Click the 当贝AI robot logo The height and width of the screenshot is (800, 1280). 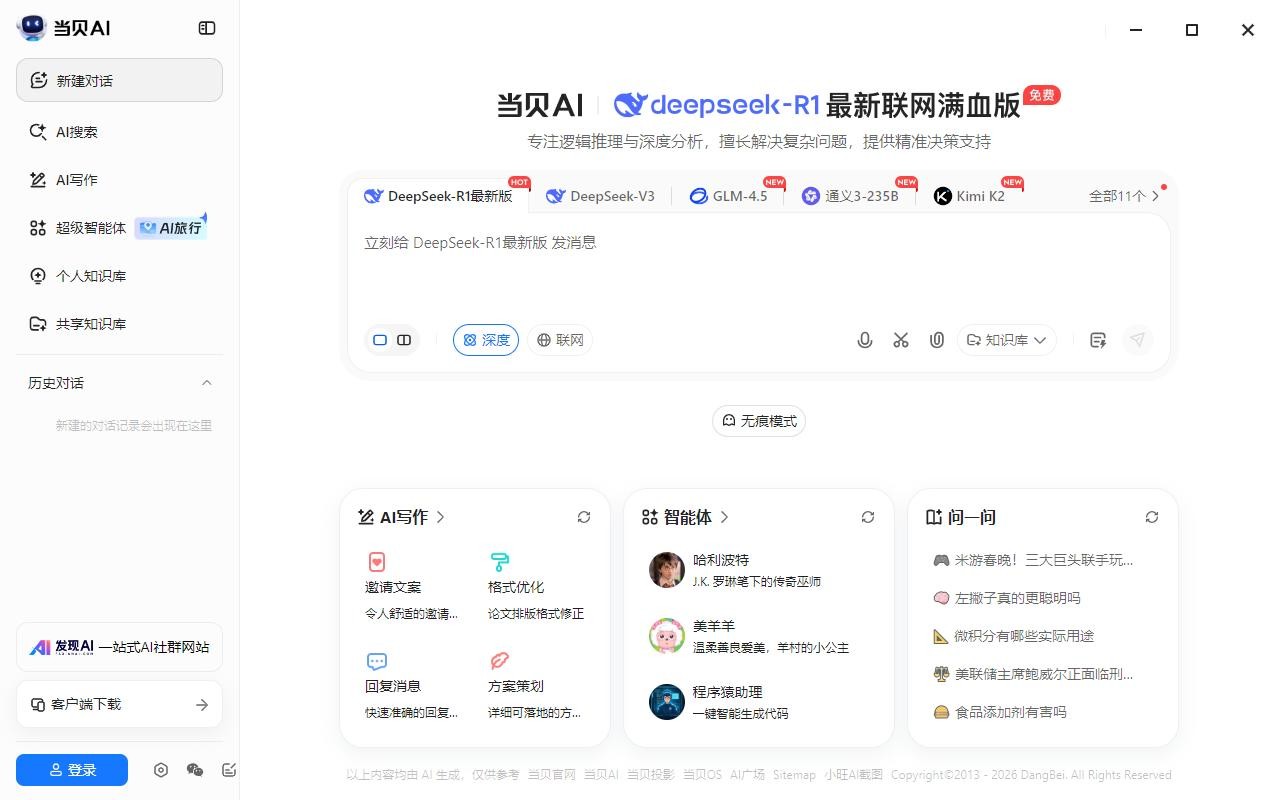[32, 27]
